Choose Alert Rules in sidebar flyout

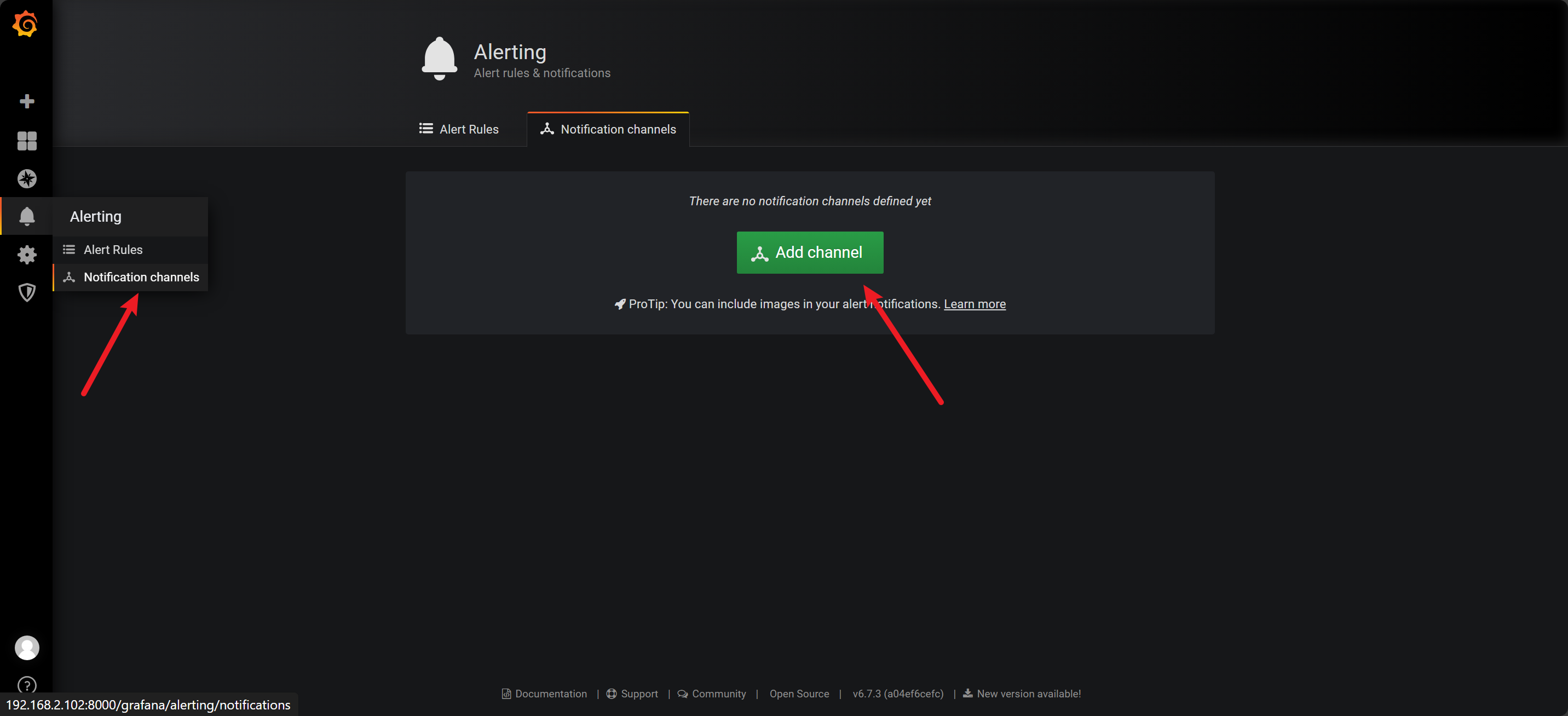click(113, 250)
